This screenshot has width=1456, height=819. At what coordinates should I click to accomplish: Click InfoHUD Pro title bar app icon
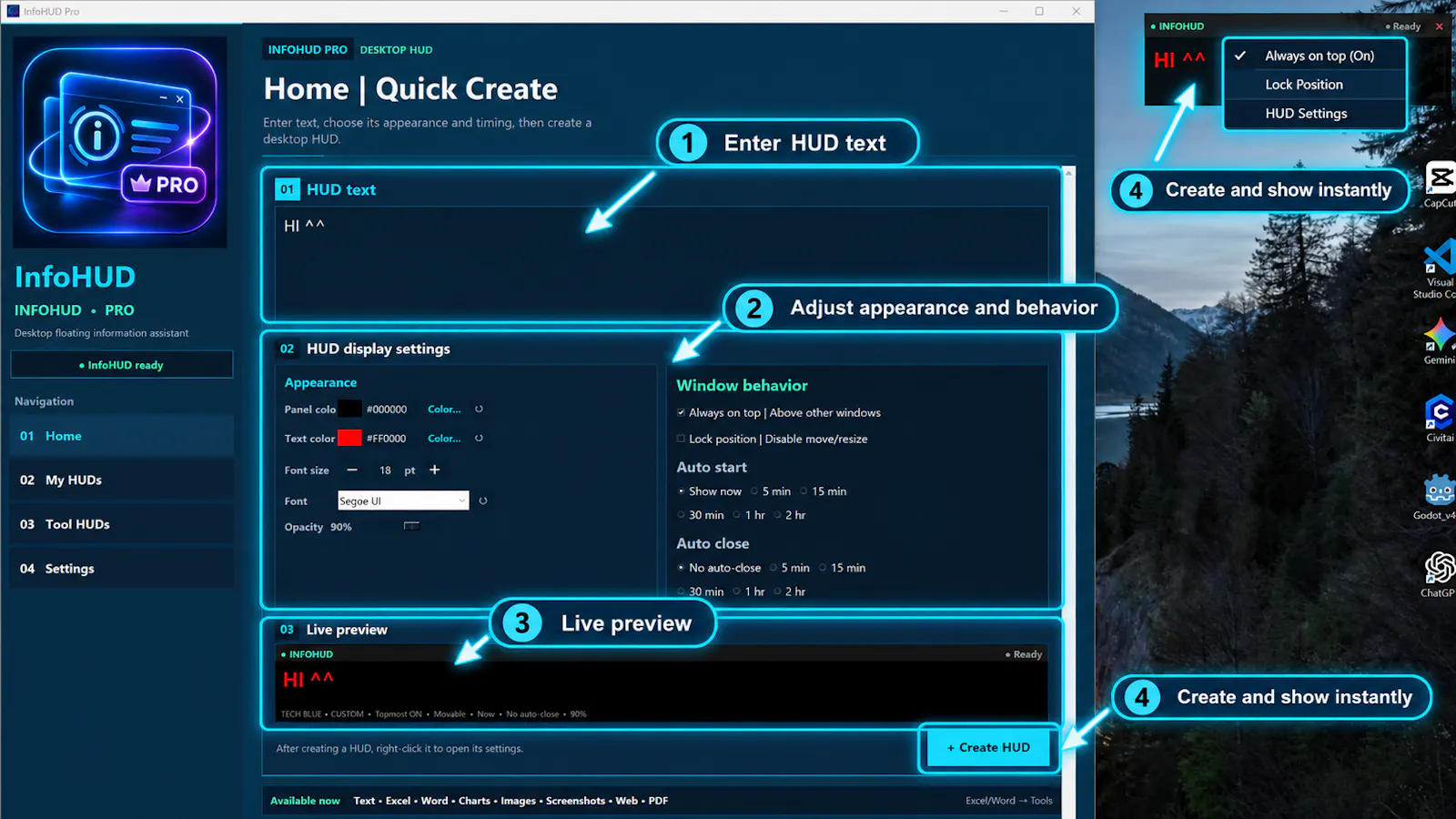pos(13,11)
